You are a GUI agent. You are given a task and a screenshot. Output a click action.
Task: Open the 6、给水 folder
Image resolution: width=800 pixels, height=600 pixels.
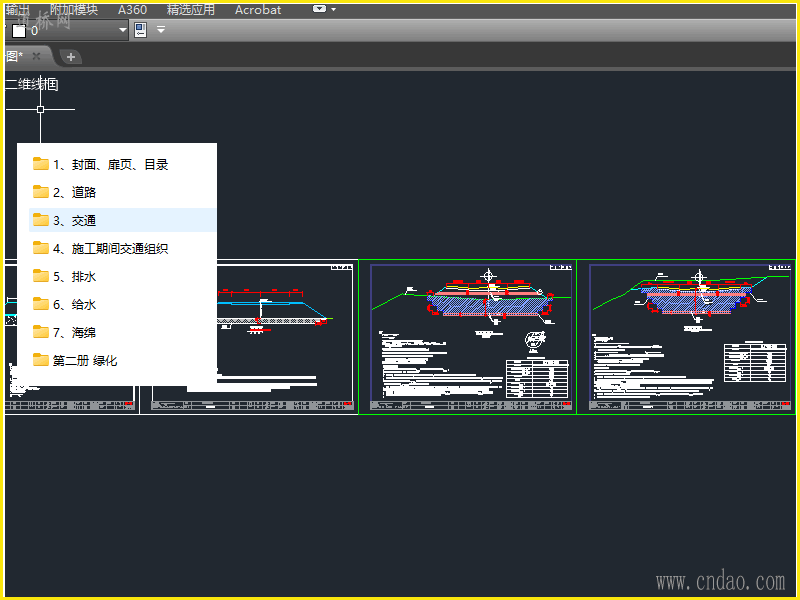pyautogui.click(x=122, y=305)
